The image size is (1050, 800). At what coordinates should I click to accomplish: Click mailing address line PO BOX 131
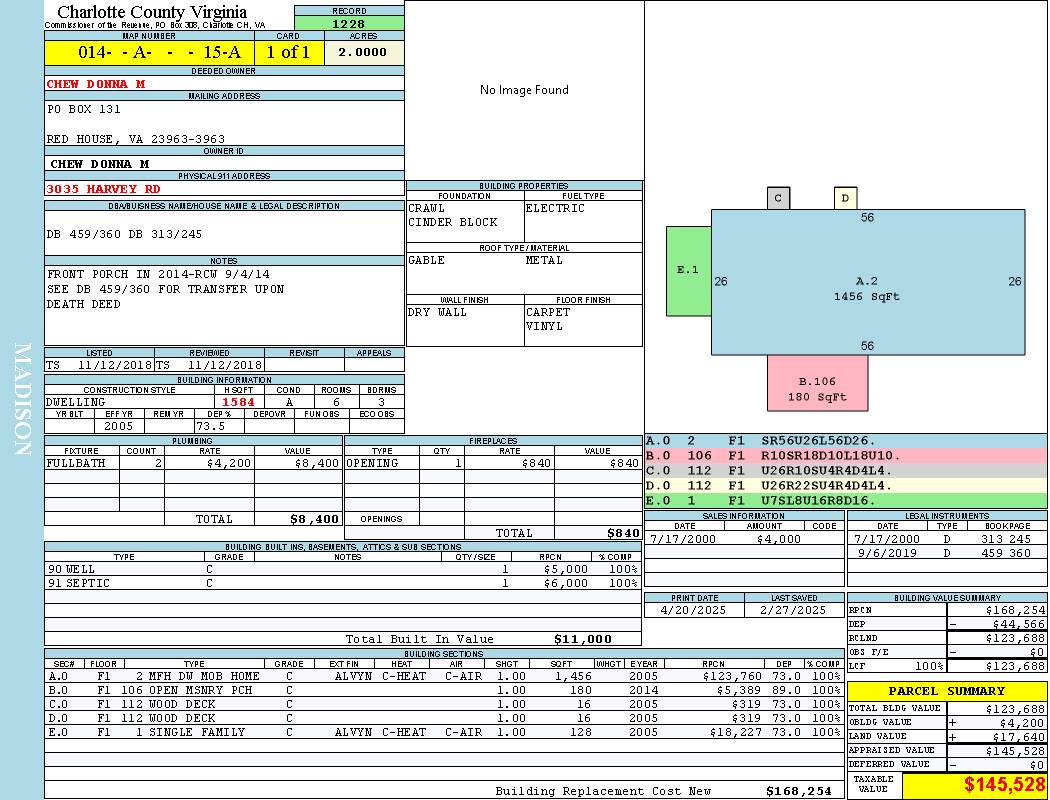pyautogui.click(x=84, y=109)
